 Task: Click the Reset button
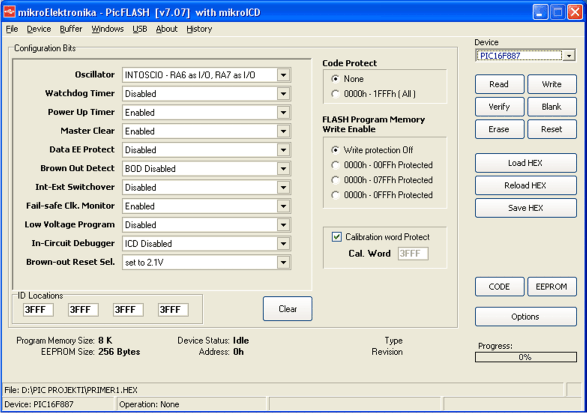click(552, 129)
